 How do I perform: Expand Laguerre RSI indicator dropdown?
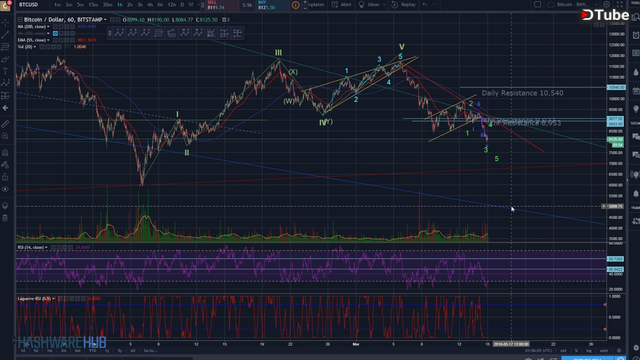pos(53,299)
